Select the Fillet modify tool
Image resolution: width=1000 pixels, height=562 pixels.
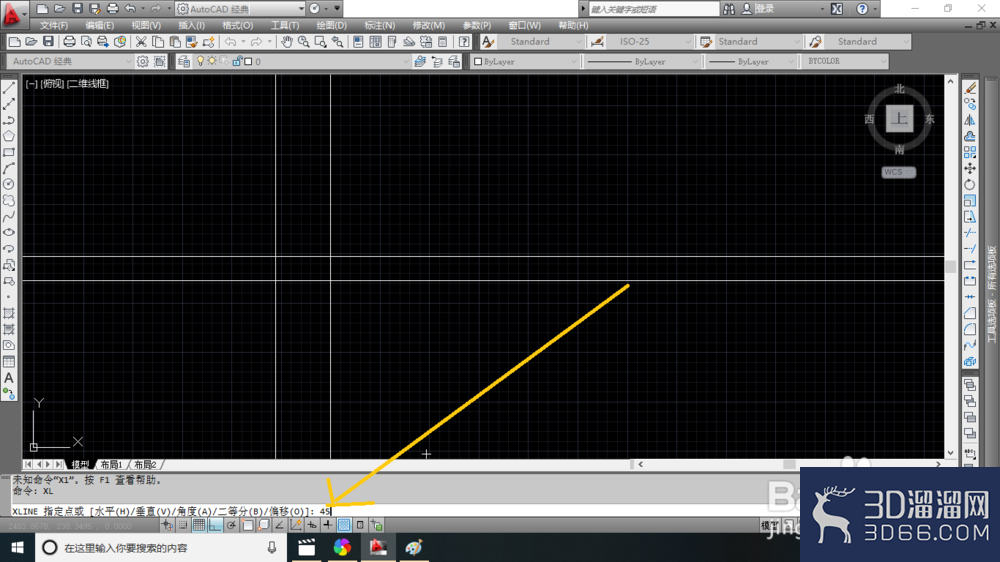[970, 329]
